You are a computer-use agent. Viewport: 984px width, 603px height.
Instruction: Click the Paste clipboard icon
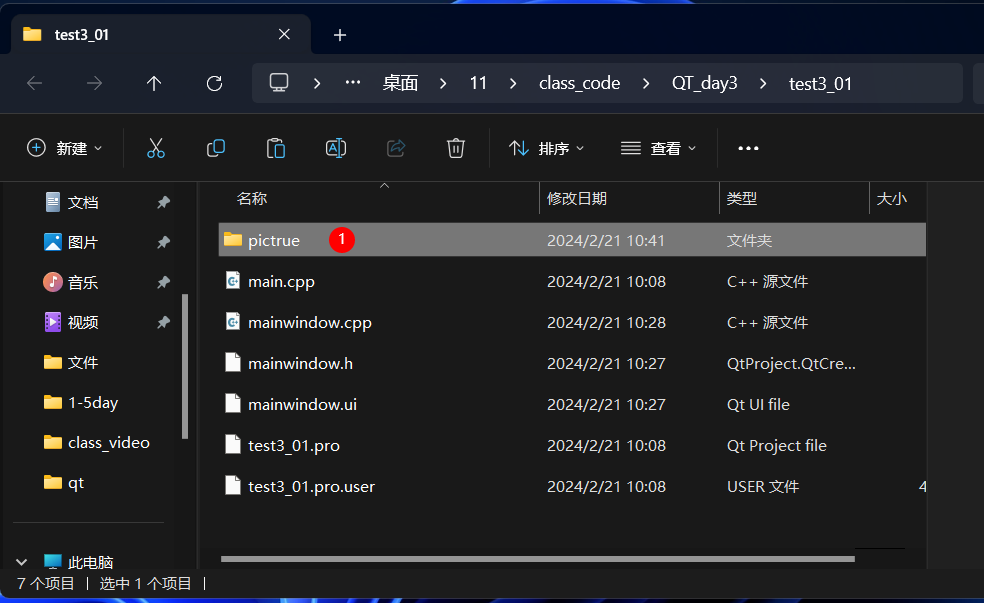point(275,148)
